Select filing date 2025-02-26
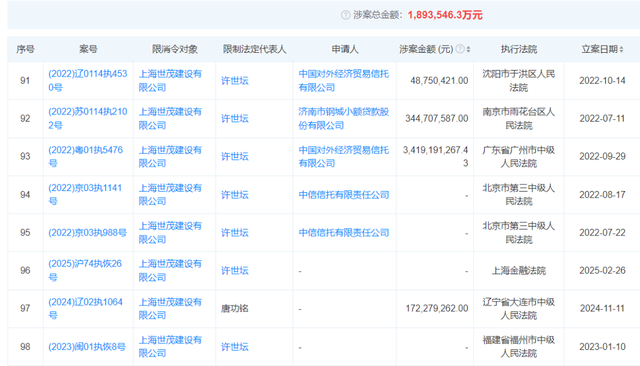The height and width of the screenshot is (366, 640). [x=602, y=271]
